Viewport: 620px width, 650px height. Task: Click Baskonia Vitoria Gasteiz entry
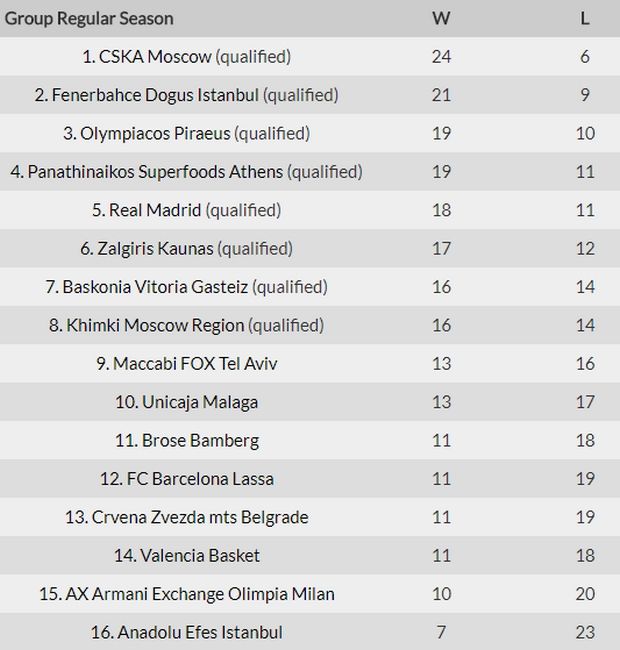coord(154,287)
